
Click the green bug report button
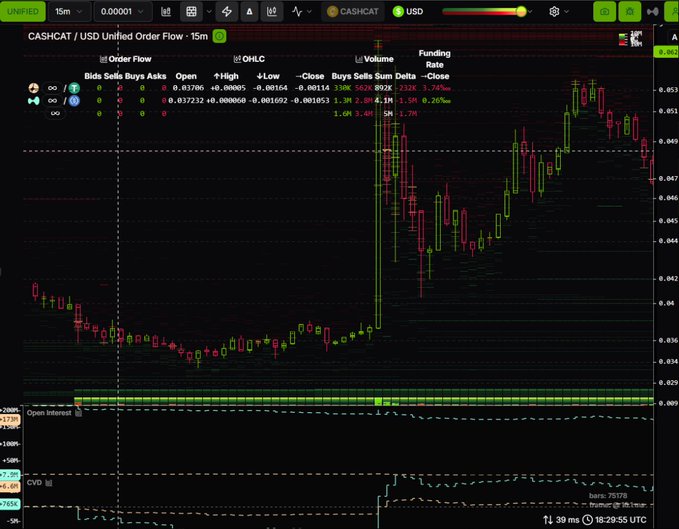[x=630, y=12]
